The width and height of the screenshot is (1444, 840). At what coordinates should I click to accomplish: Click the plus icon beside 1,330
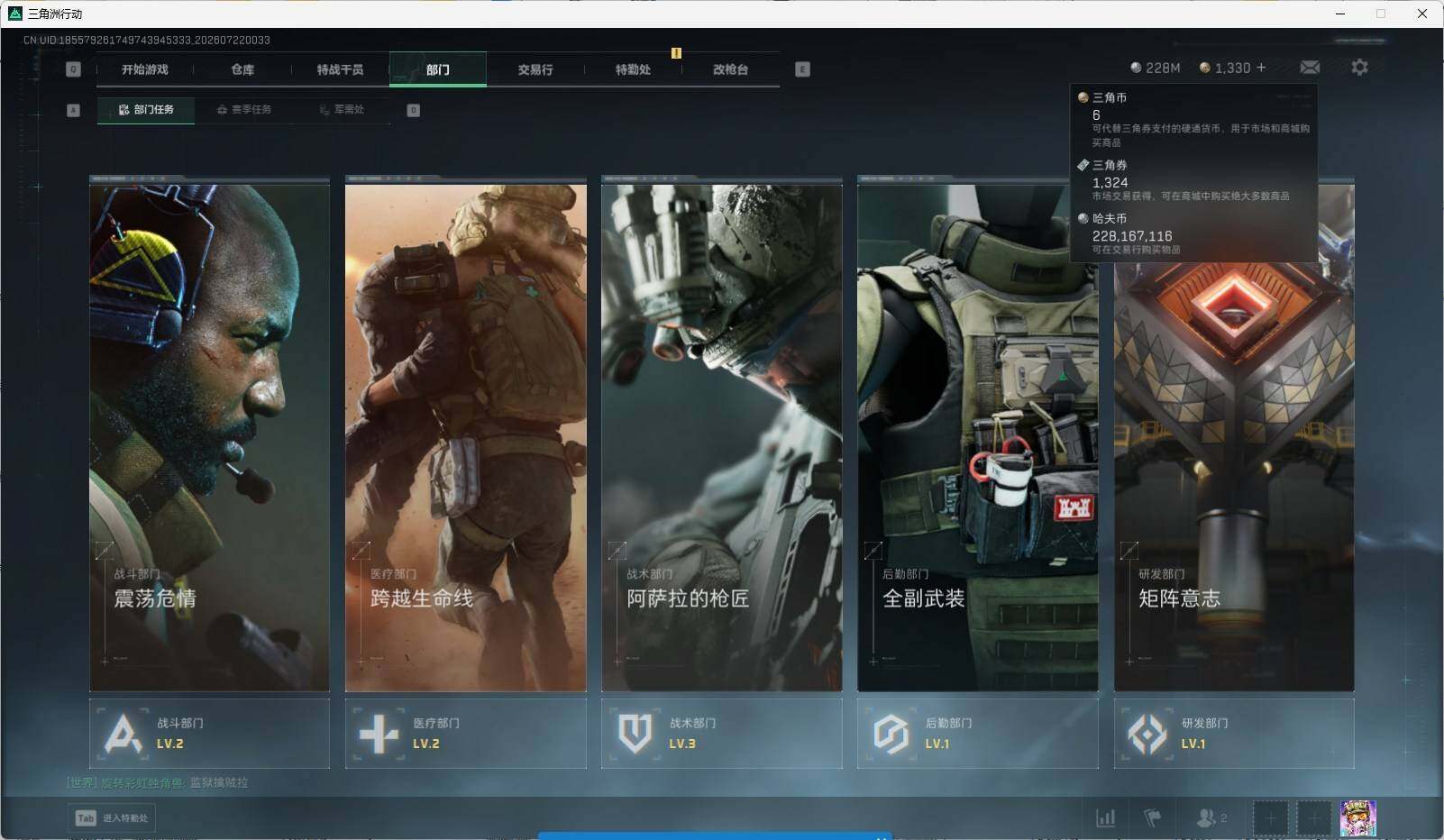tap(1261, 68)
